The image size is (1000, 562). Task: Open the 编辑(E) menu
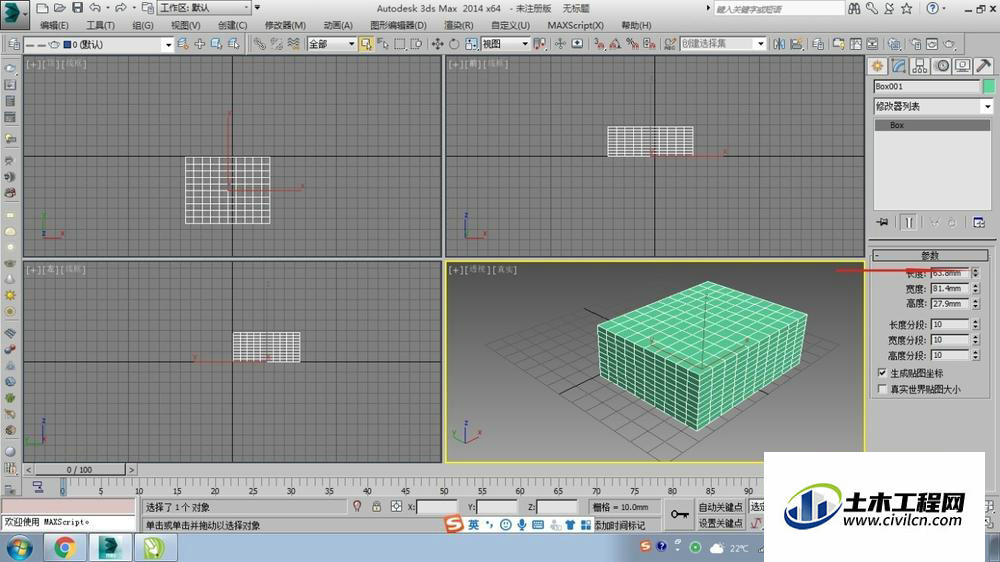coord(54,26)
